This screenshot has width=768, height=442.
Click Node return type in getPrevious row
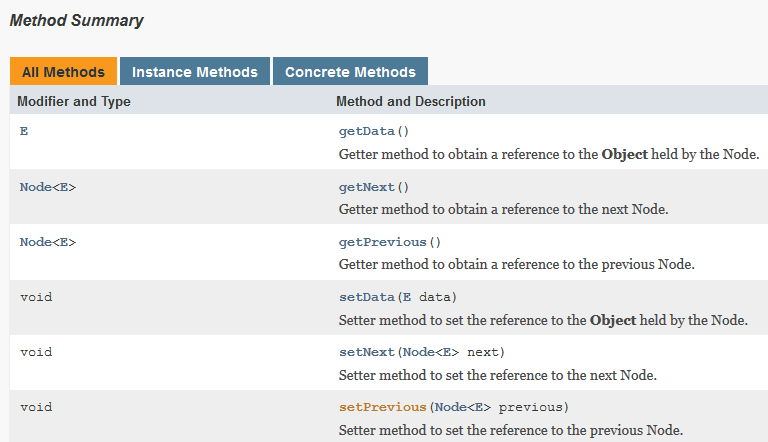(x=35, y=242)
